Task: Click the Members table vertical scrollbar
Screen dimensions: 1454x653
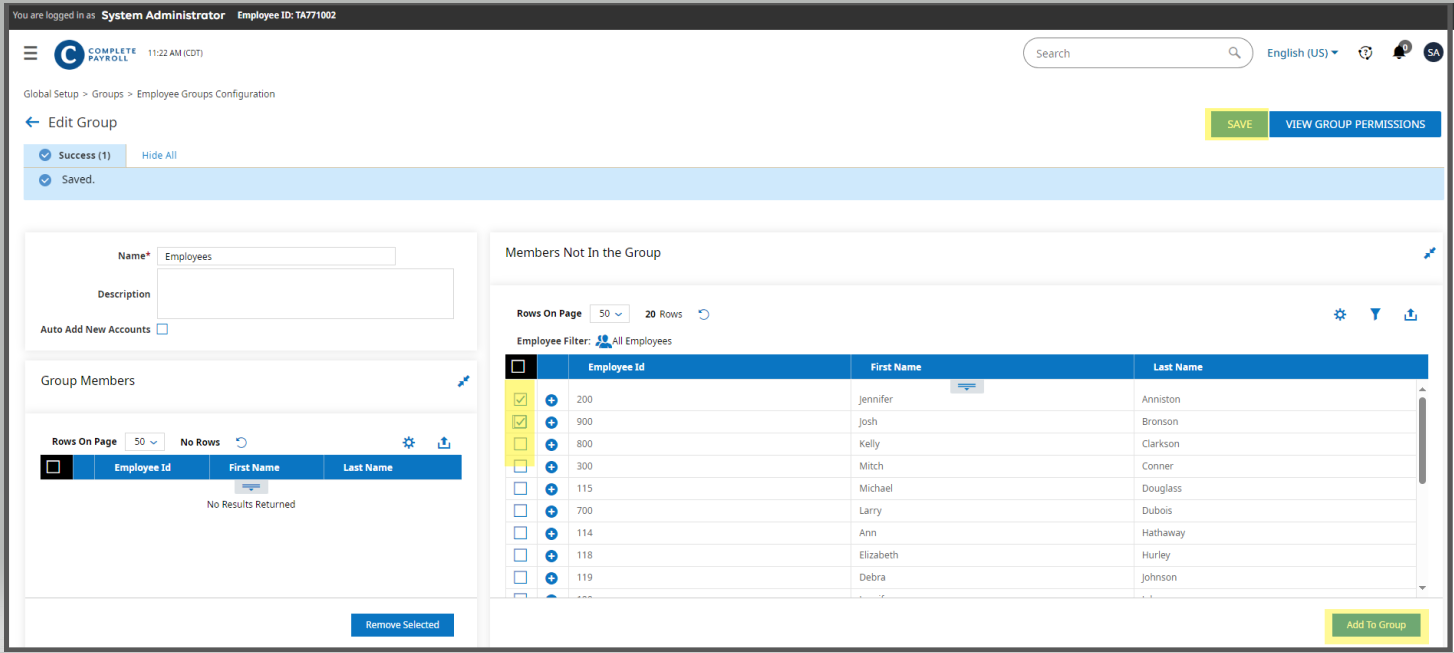Action: pyautogui.click(x=1422, y=440)
